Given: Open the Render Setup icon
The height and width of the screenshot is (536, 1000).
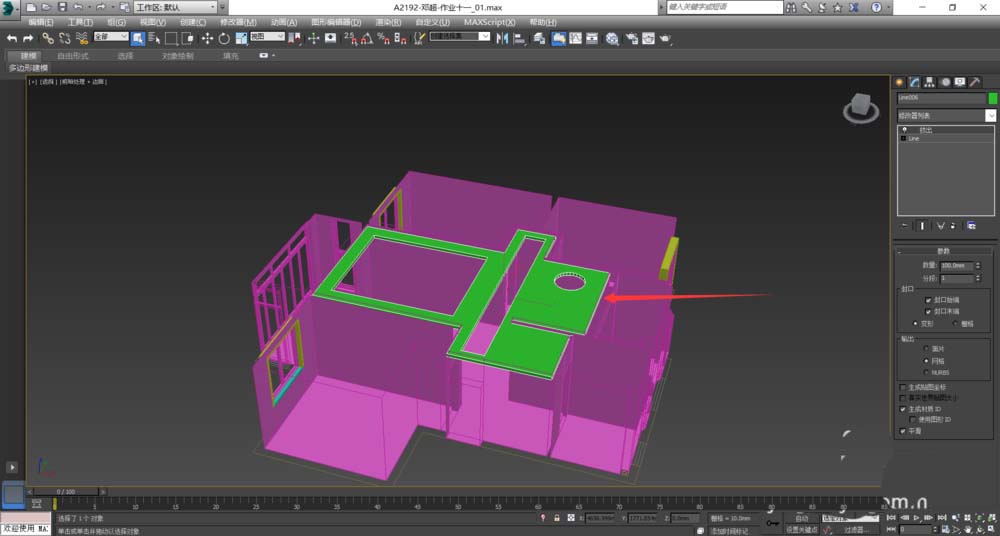Looking at the screenshot, I should (x=631, y=39).
